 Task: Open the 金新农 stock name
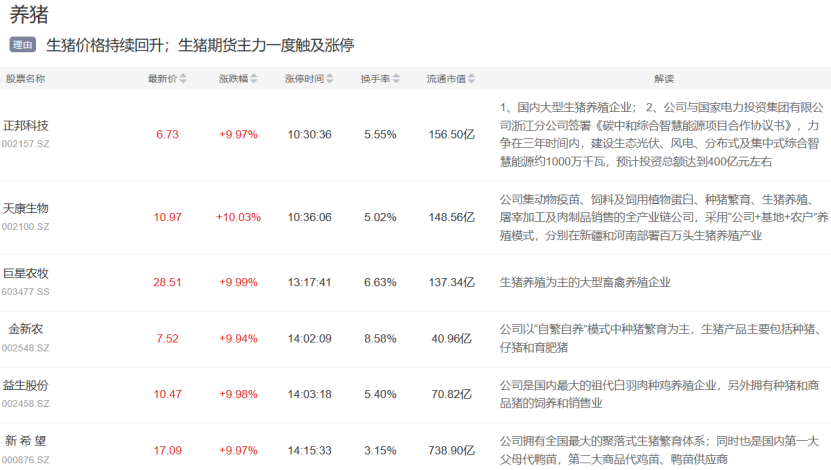point(25,329)
